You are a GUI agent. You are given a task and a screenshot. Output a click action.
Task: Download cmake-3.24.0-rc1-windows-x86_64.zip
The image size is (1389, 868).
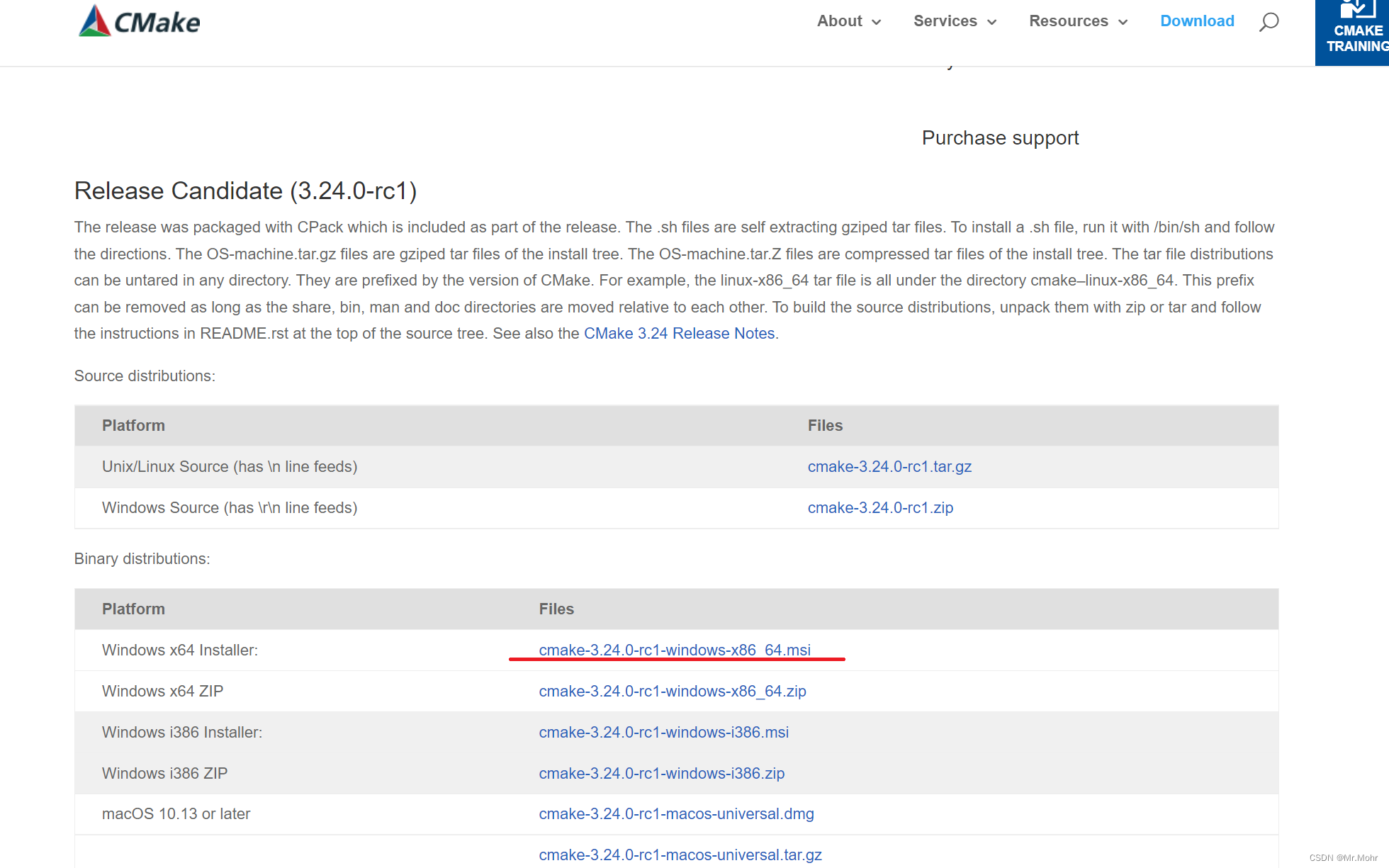point(673,691)
